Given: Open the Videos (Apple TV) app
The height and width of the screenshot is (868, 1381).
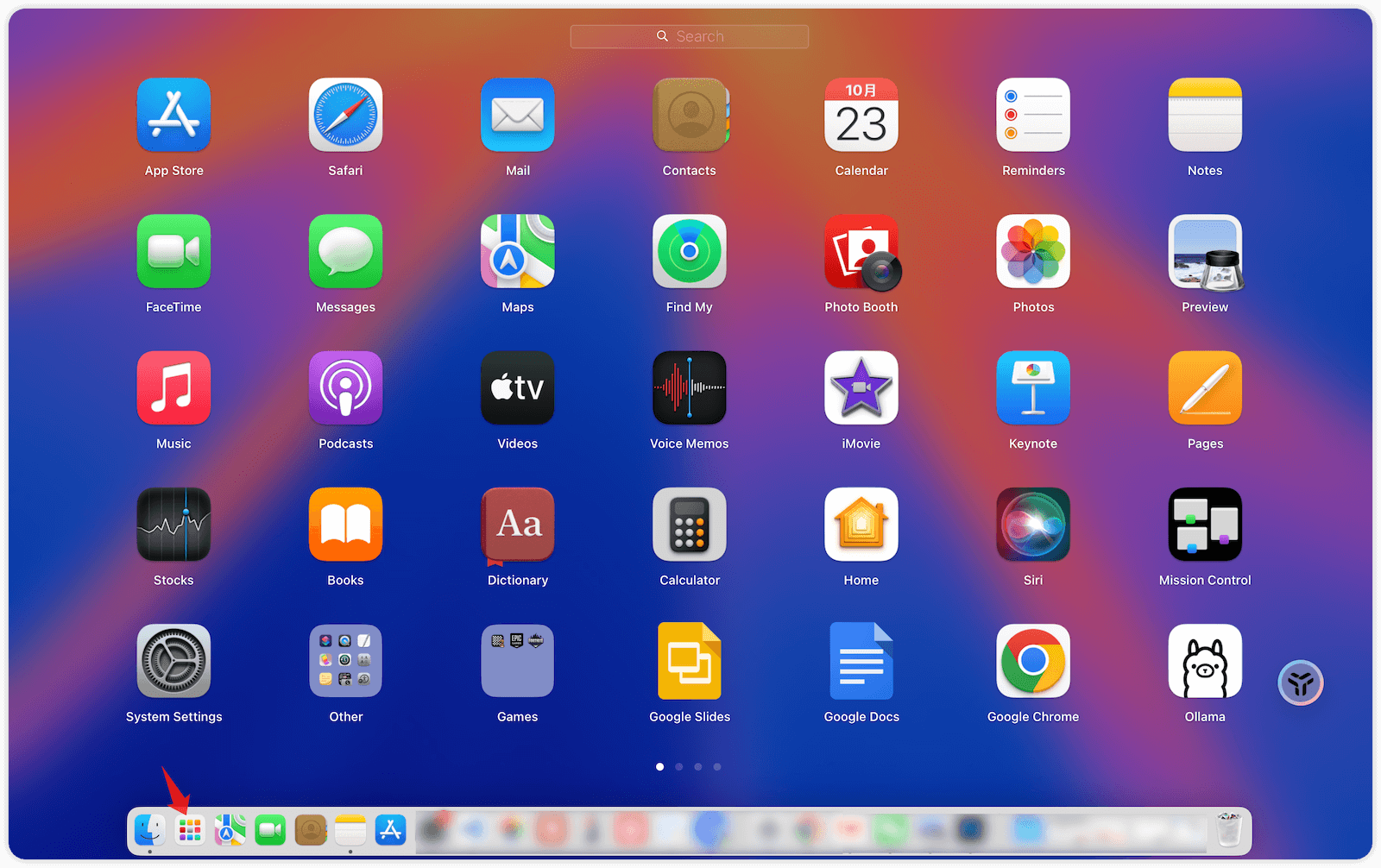Looking at the screenshot, I should tap(518, 387).
